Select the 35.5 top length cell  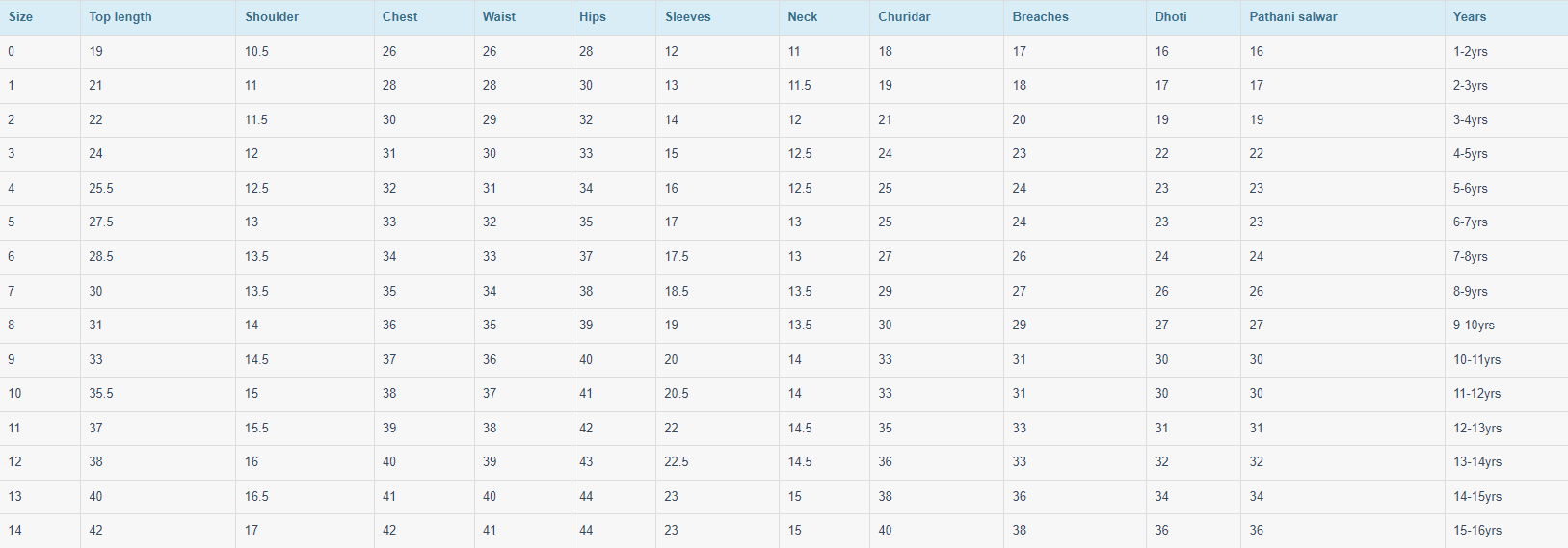101,394
